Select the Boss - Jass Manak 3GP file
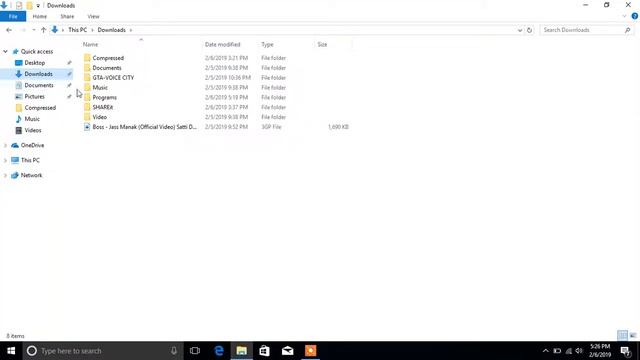The image size is (640, 360). (x=144, y=127)
